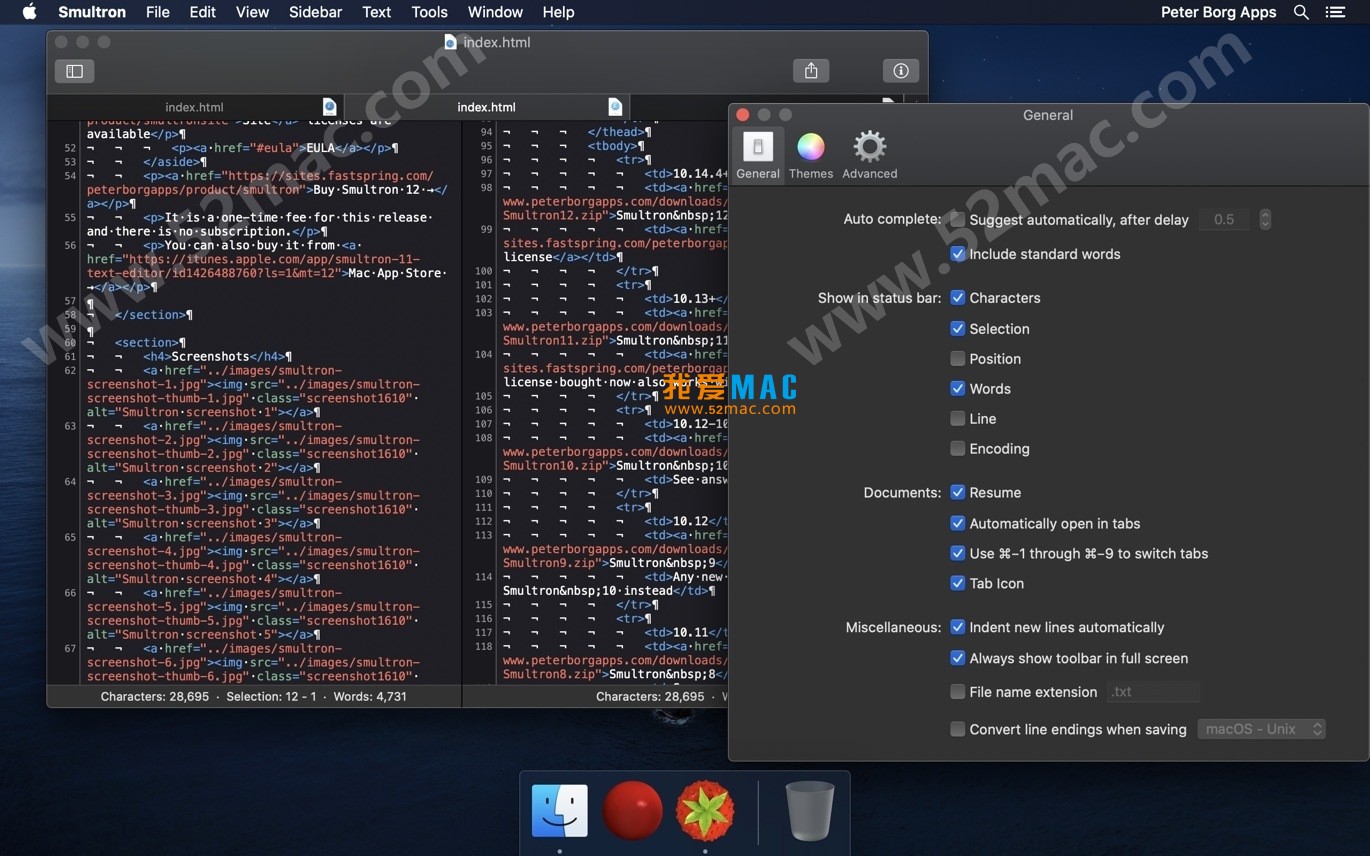The image size is (1370, 856).
Task: Toggle ⌘-1 through ⌘-9 tab switching
Action: click(x=957, y=554)
